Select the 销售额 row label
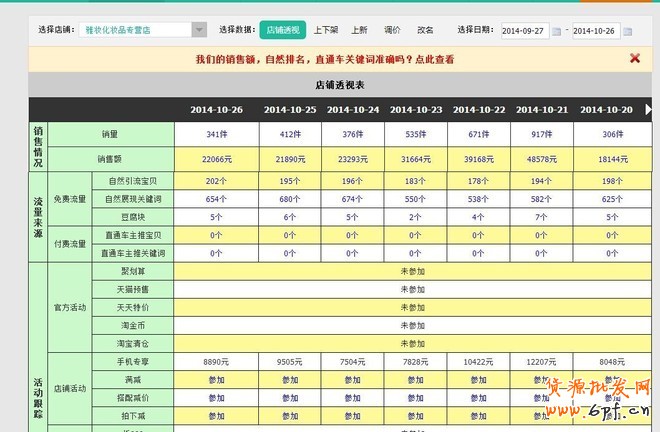Image resolution: width=660 pixels, height=432 pixels. (x=111, y=158)
